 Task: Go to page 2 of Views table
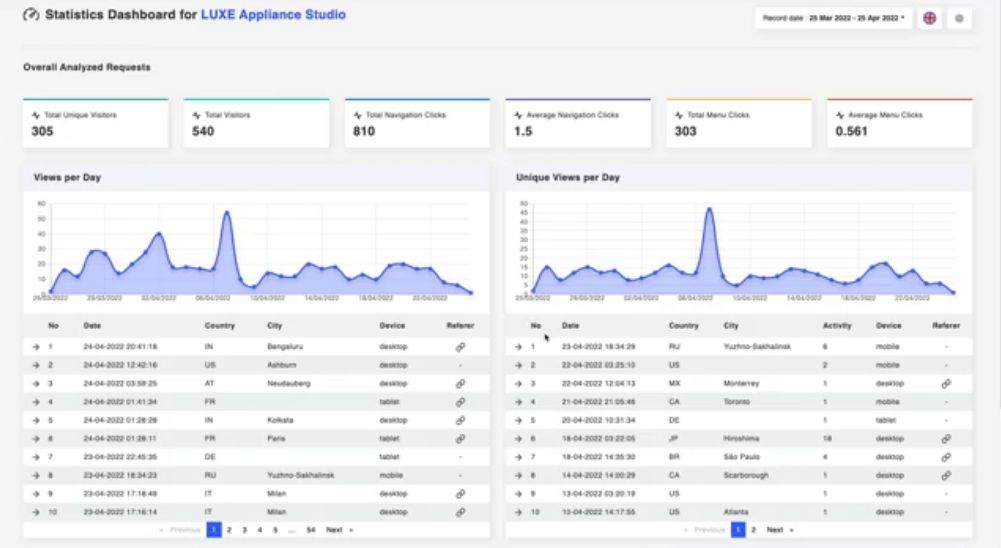[x=229, y=530]
